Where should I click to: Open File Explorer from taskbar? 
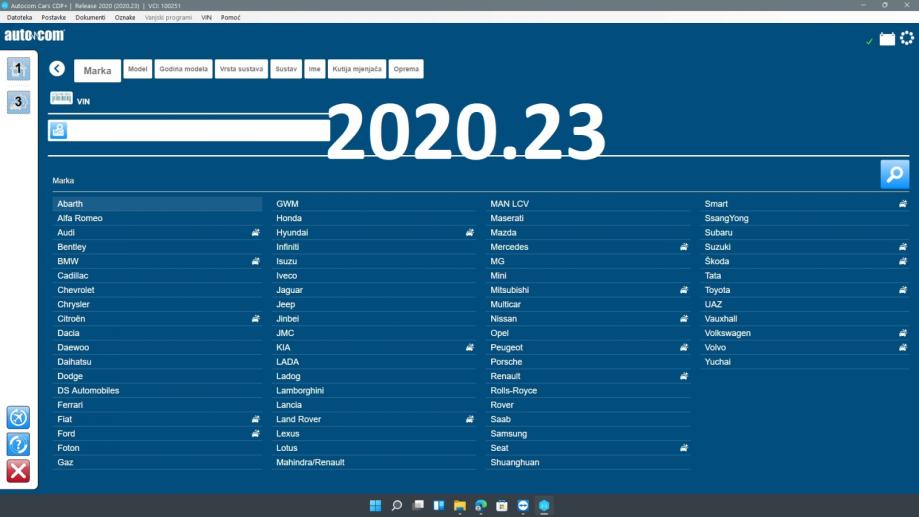point(460,505)
